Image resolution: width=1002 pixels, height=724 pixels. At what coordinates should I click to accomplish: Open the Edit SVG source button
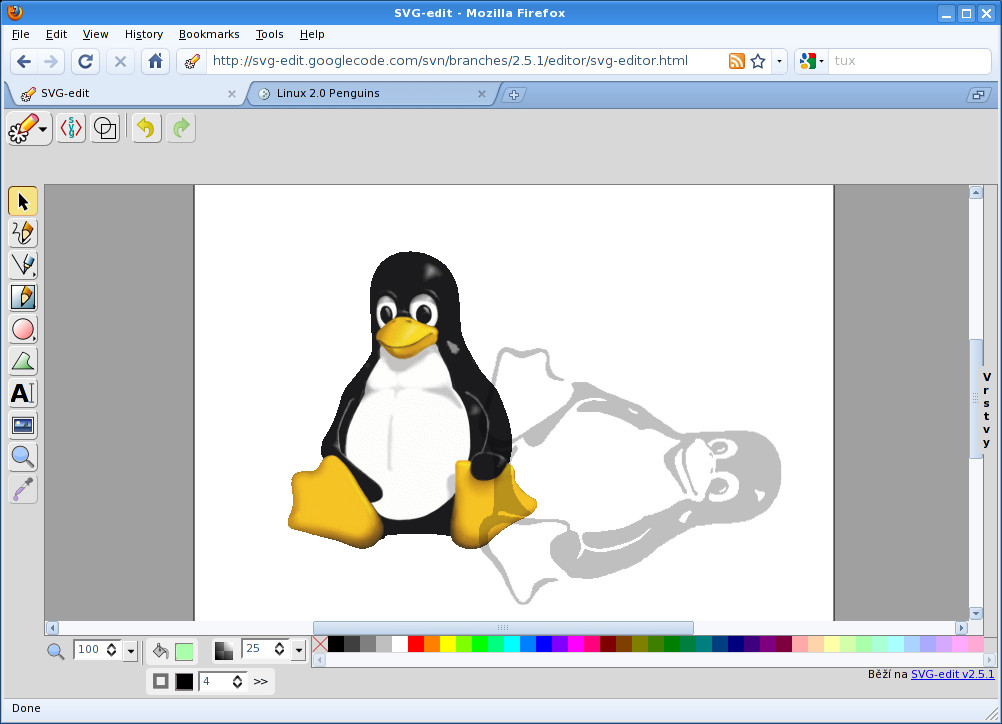[71, 128]
